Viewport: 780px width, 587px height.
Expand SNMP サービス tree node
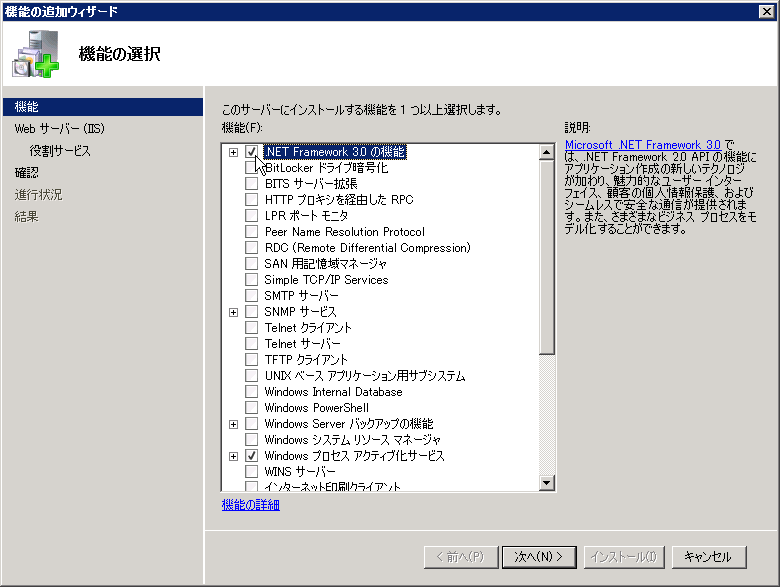point(233,312)
